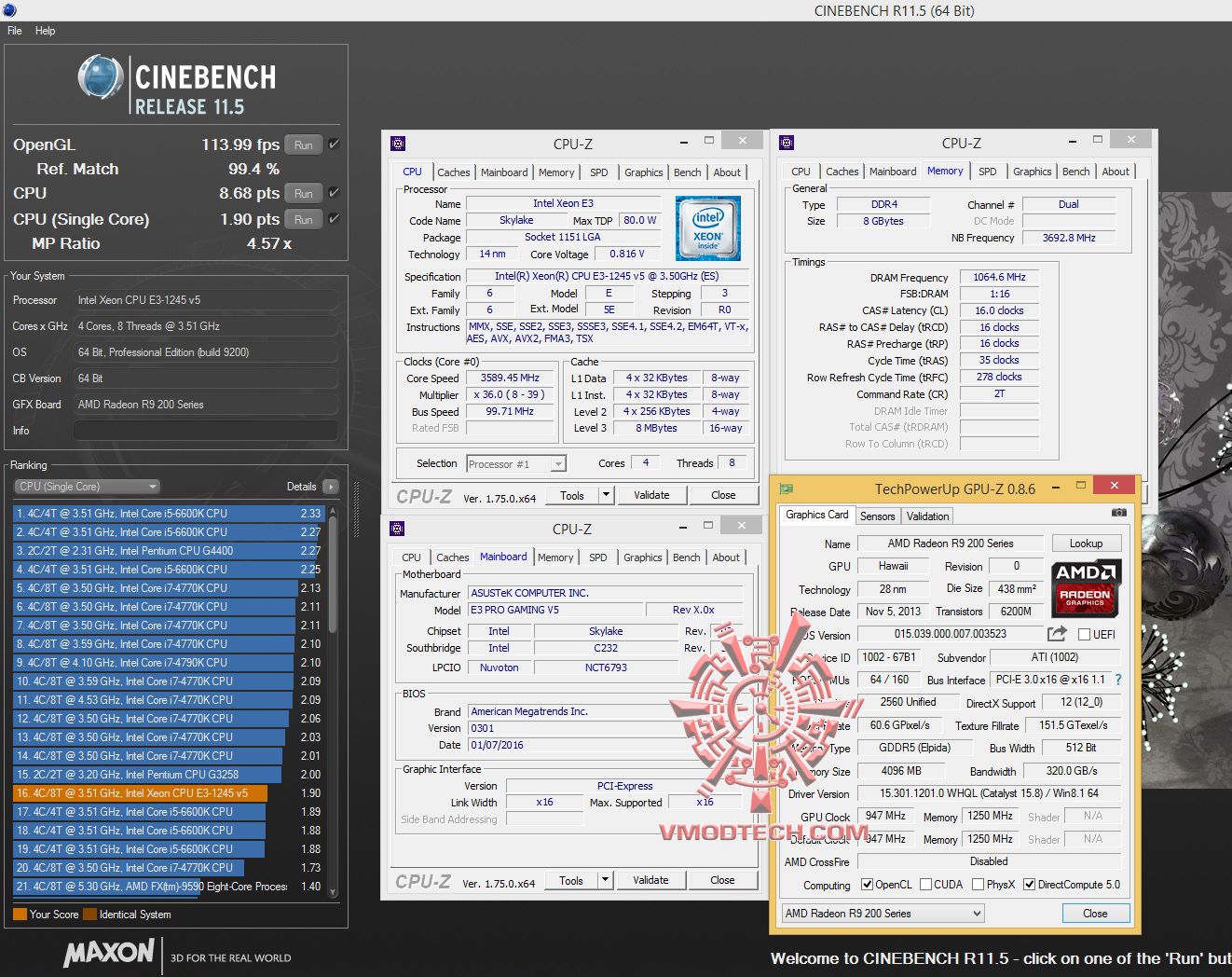This screenshot has height=977, width=1232.
Task: Expand the Tools arrow in CPU-Z processor window
Action: (x=606, y=495)
